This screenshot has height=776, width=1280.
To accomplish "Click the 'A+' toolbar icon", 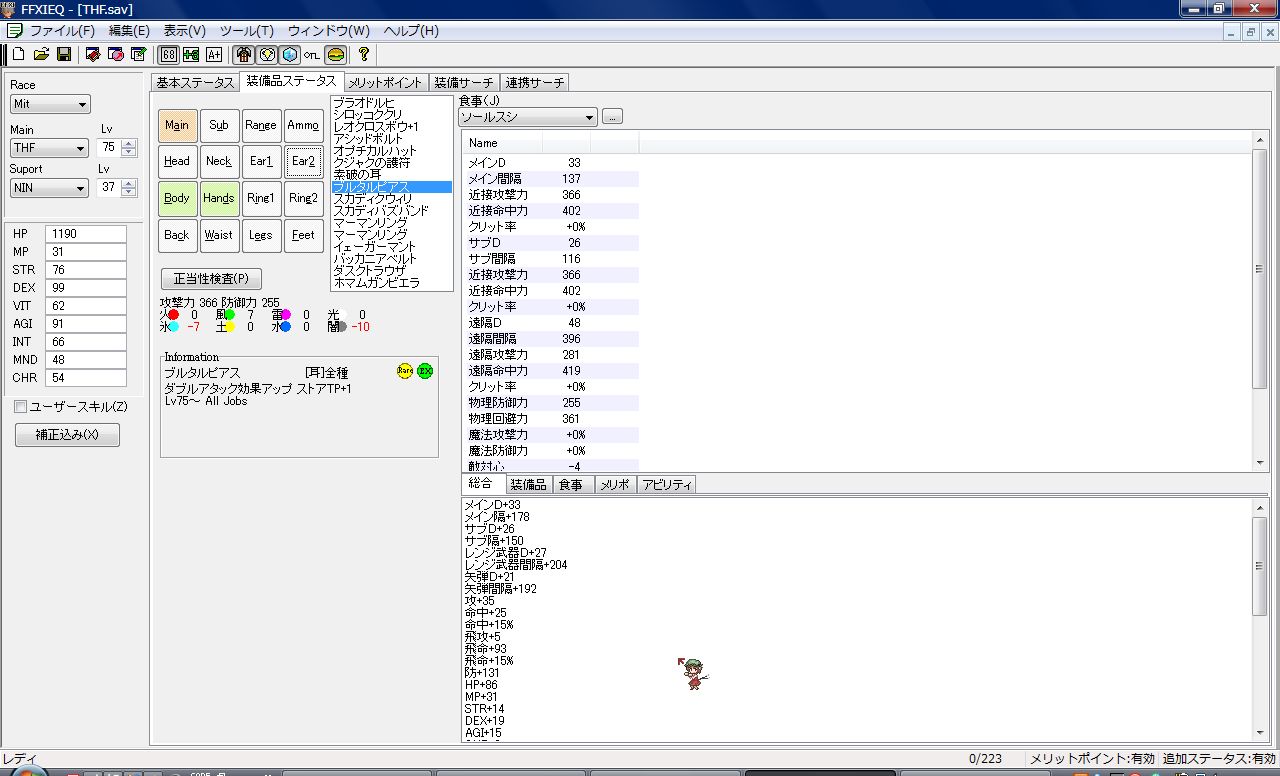I will [x=213, y=54].
